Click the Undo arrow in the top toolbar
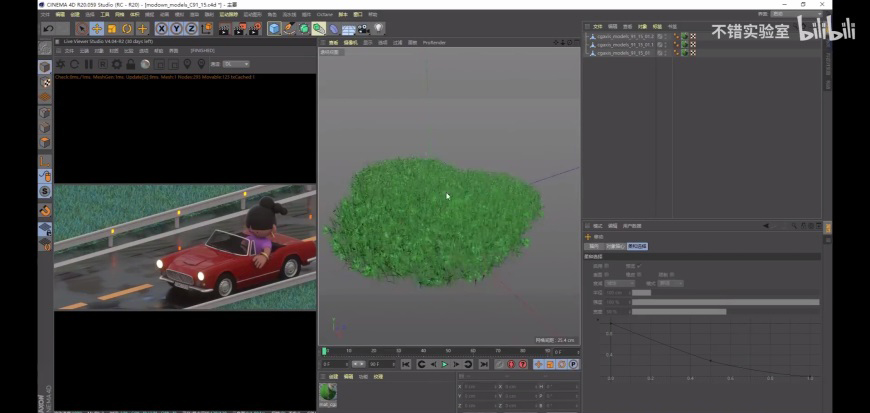870x413 pixels. coord(48,29)
